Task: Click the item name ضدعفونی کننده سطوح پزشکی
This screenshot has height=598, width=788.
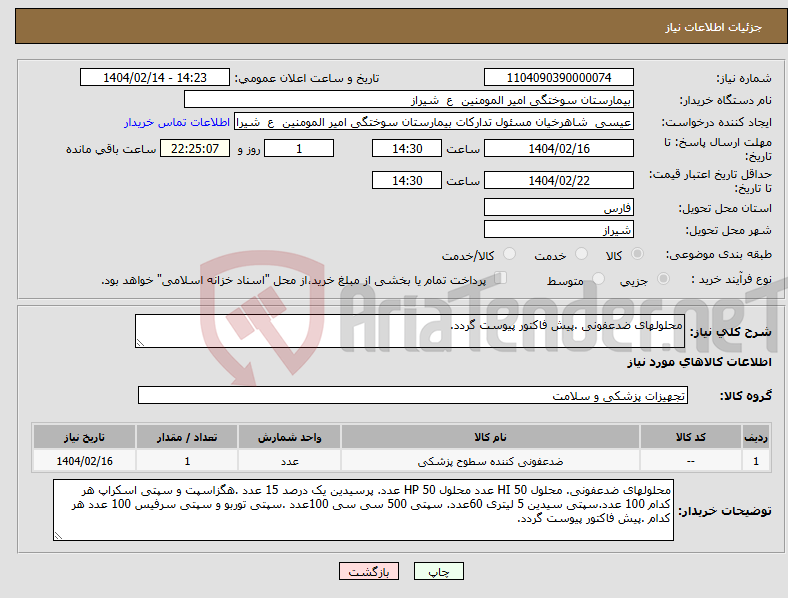Action: click(490, 461)
